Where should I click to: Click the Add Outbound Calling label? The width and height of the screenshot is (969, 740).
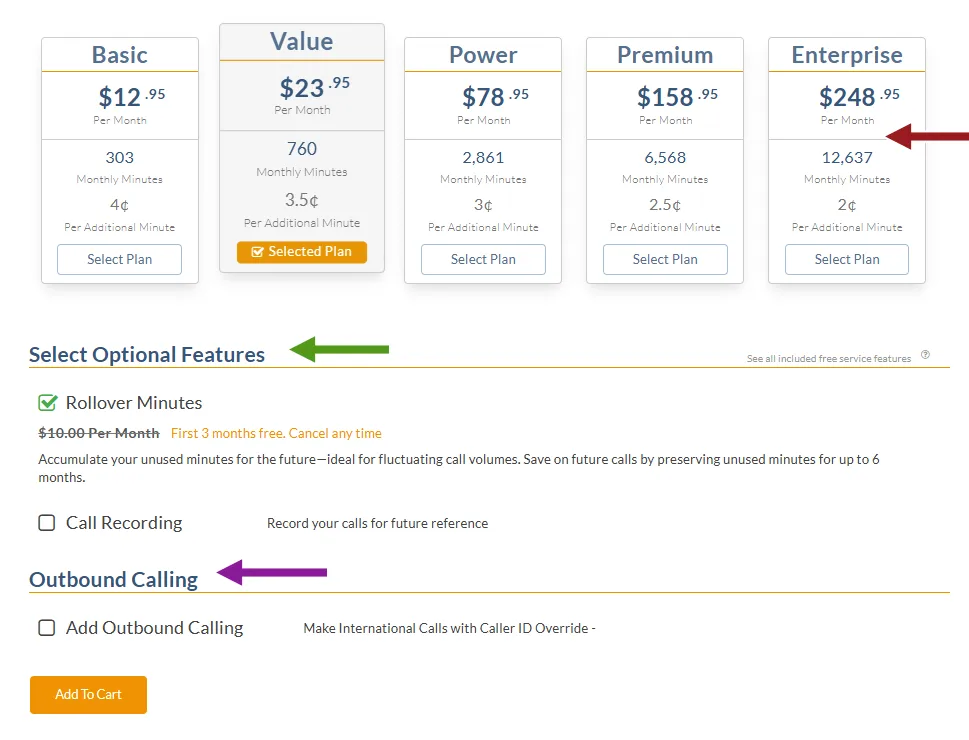click(154, 628)
